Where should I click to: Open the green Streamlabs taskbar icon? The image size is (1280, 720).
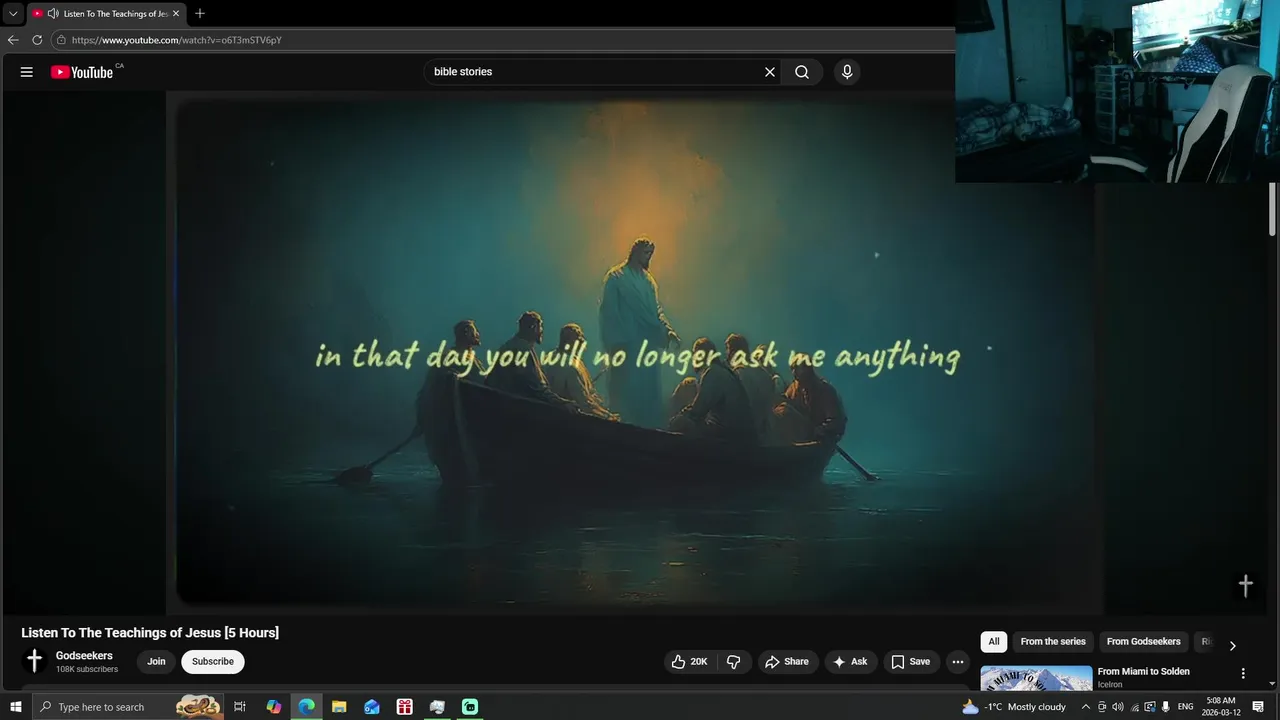point(470,707)
